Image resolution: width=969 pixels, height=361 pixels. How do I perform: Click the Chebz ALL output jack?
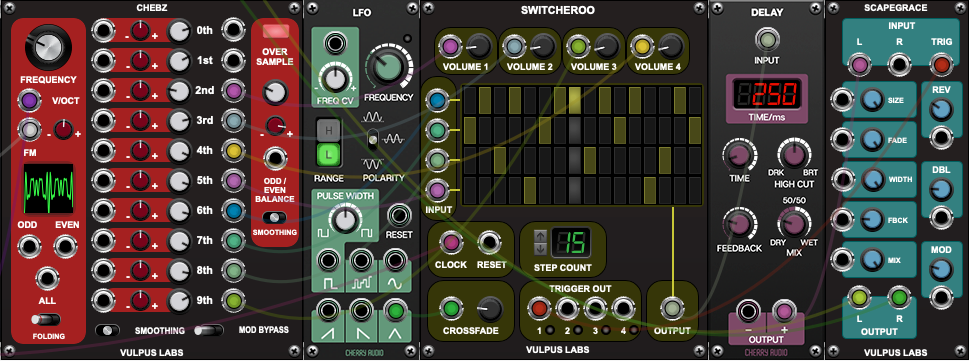pyautogui.click(x=48, y=279)
